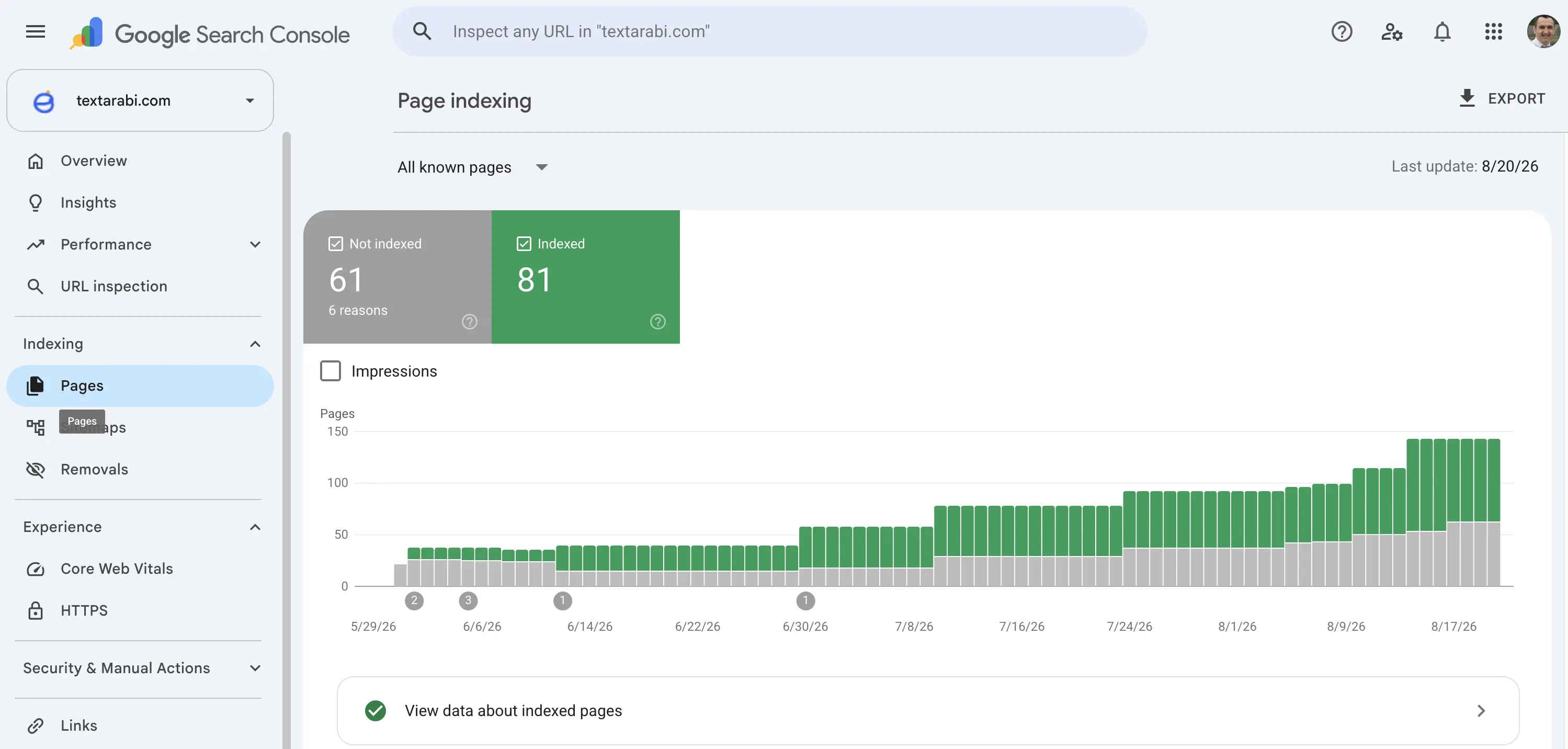
Task: Click the URL inspection search field
Action: coord(769,31)
